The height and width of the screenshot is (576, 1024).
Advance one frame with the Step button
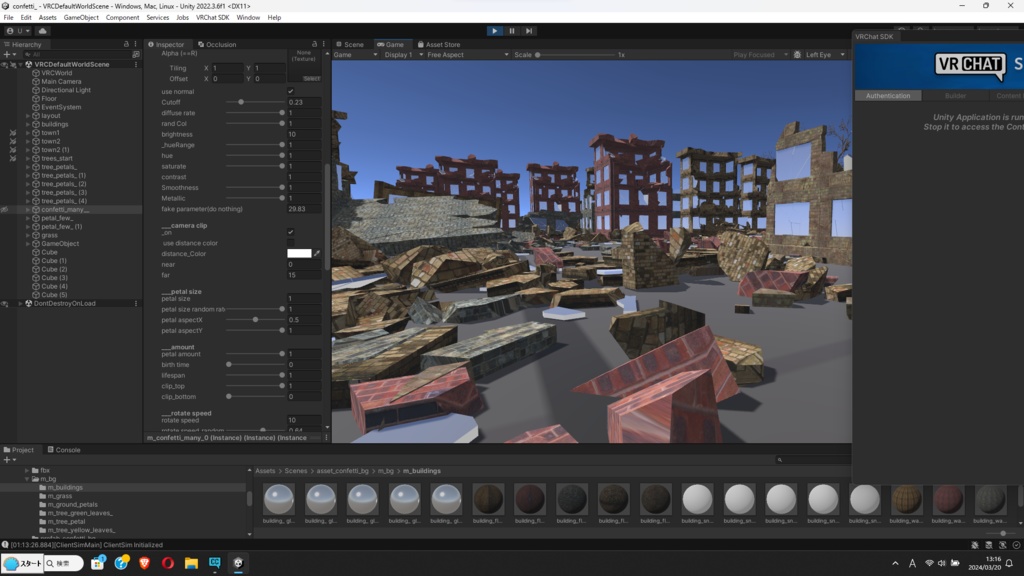(529, 31)
